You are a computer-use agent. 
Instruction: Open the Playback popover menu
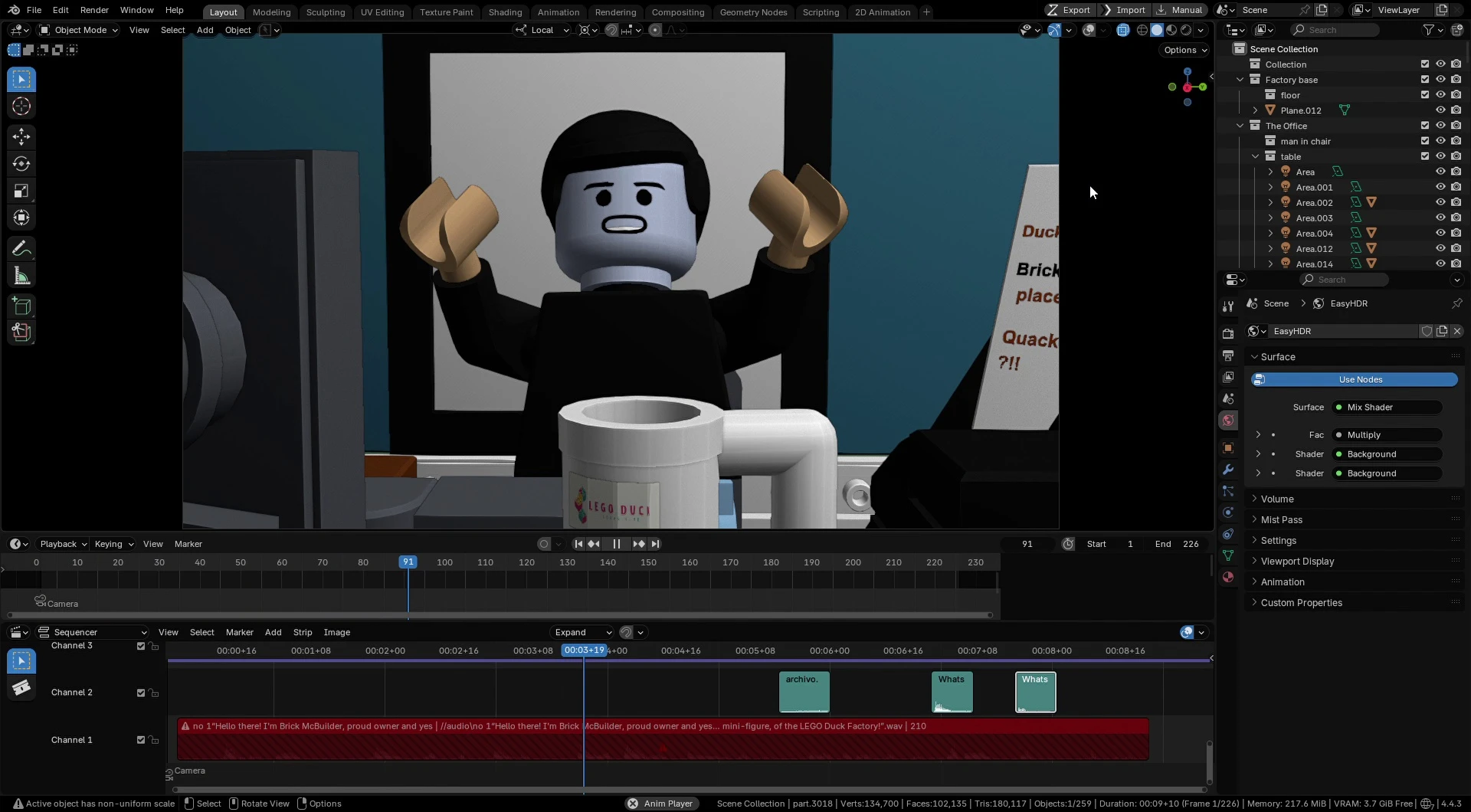click(x=64, y=544)
